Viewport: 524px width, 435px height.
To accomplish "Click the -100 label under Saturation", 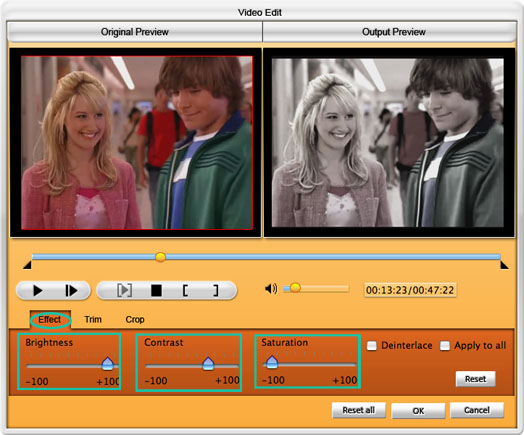I will pyautogui.click(x=273, y=380).
